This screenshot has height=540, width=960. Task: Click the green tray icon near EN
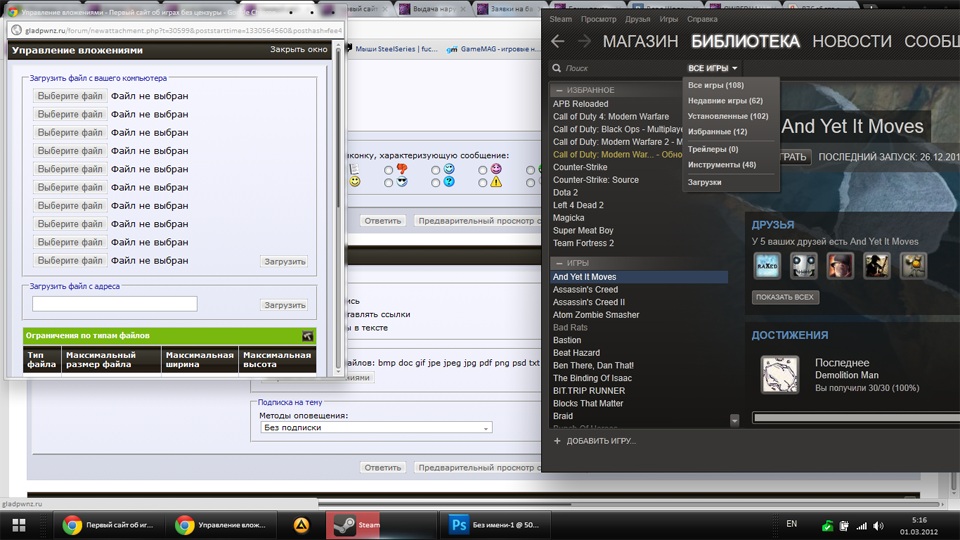(x=827, y=526)
